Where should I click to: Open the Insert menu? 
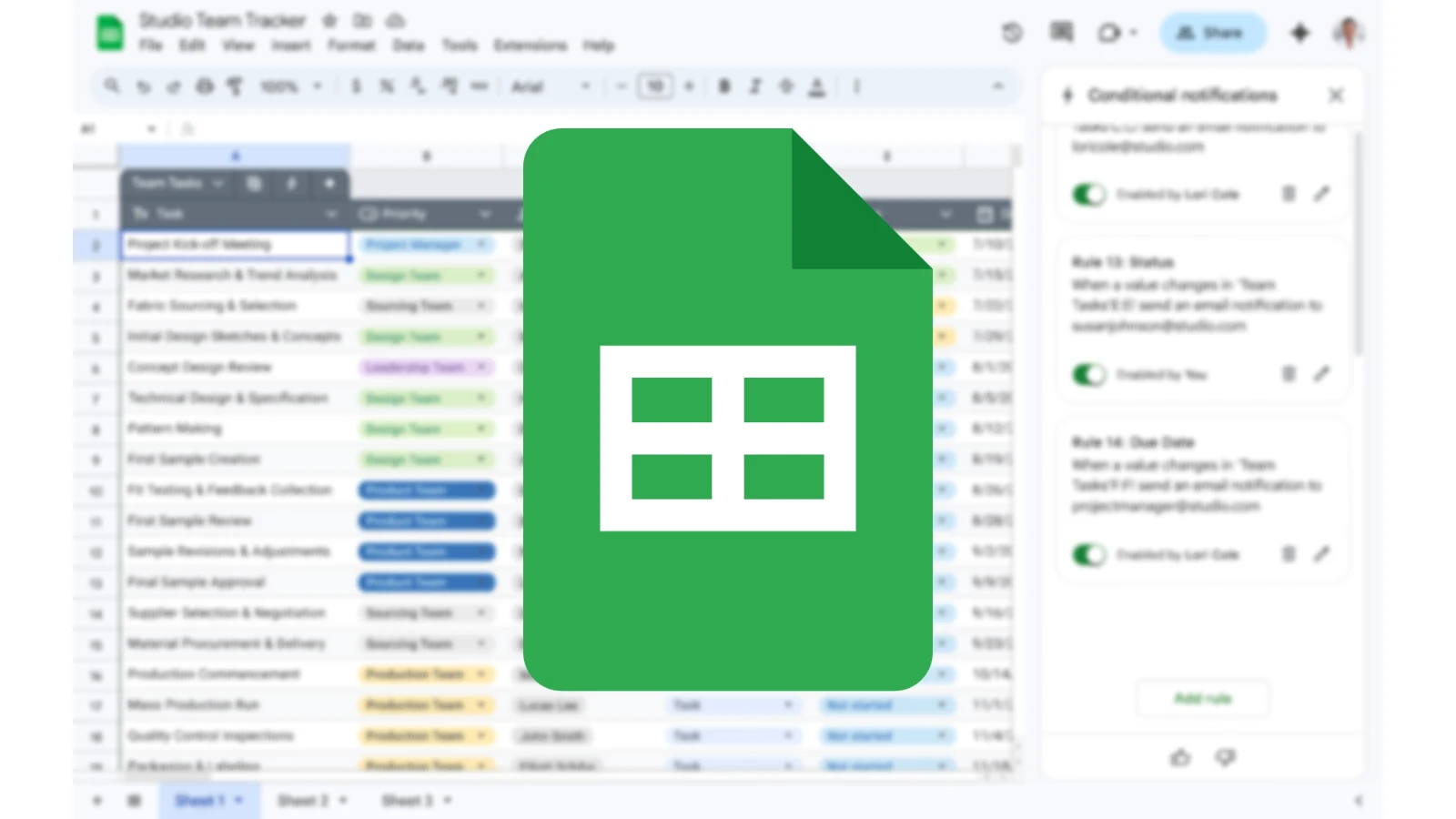point(290,45)
